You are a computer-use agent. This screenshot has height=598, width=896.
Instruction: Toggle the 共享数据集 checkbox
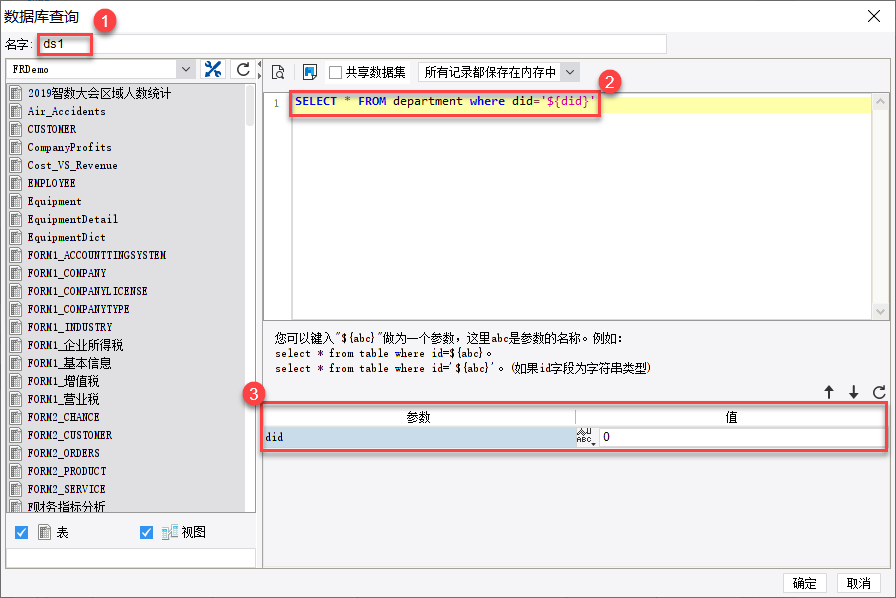coord(335,73)
